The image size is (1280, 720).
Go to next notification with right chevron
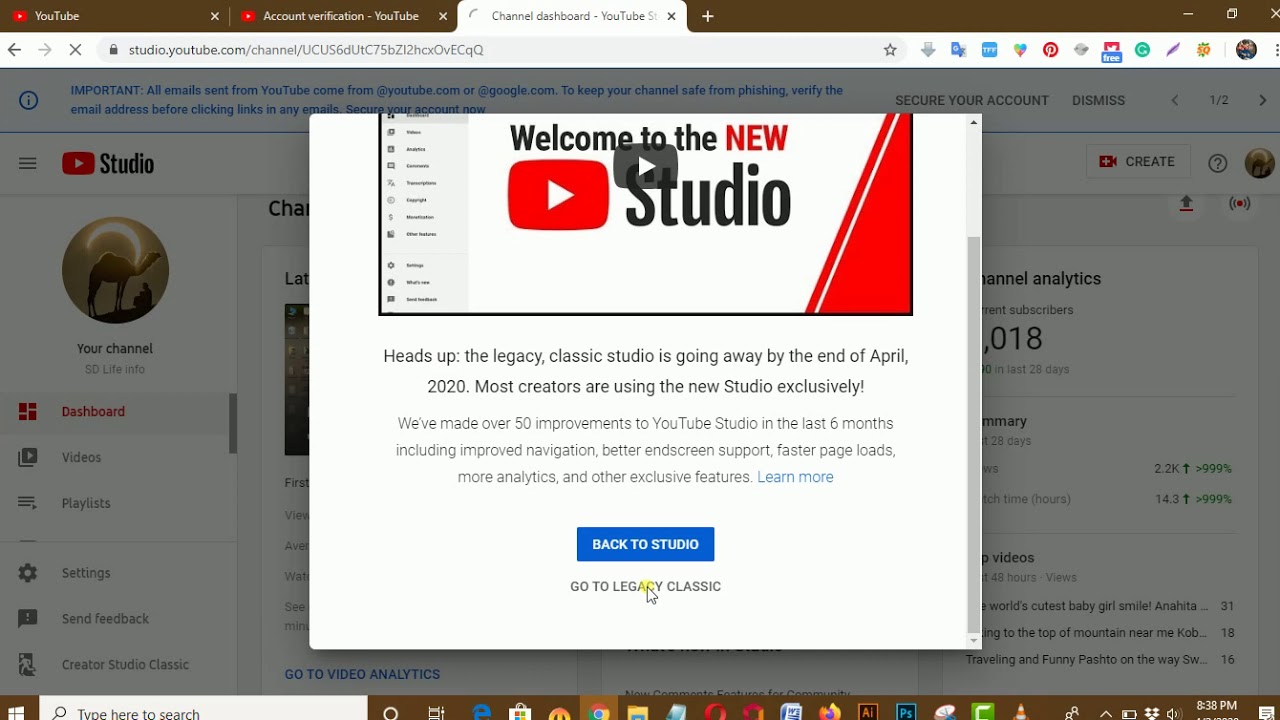(x=1263, y=100)
